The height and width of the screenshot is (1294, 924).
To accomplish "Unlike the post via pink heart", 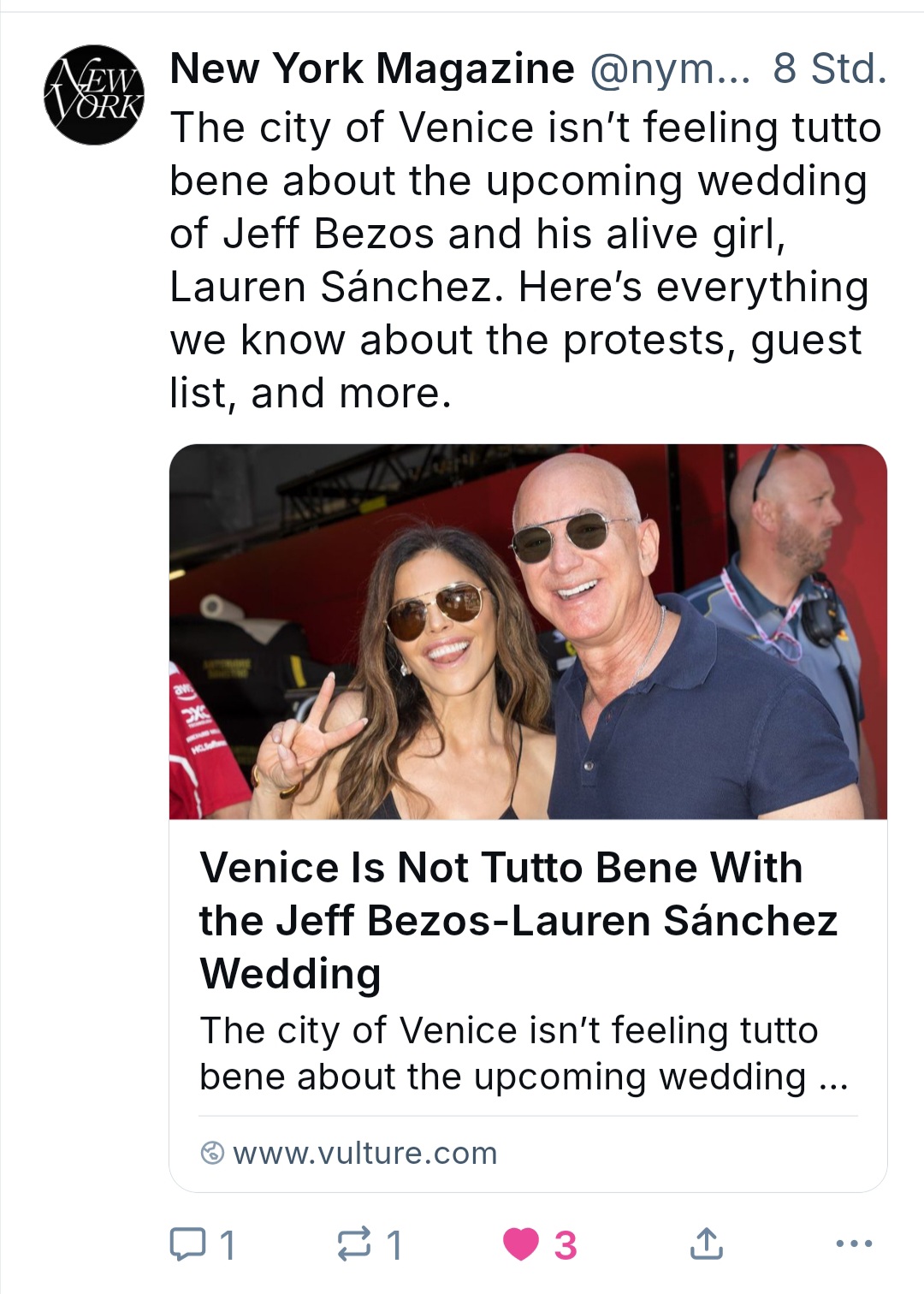I will coord(520,1244).
